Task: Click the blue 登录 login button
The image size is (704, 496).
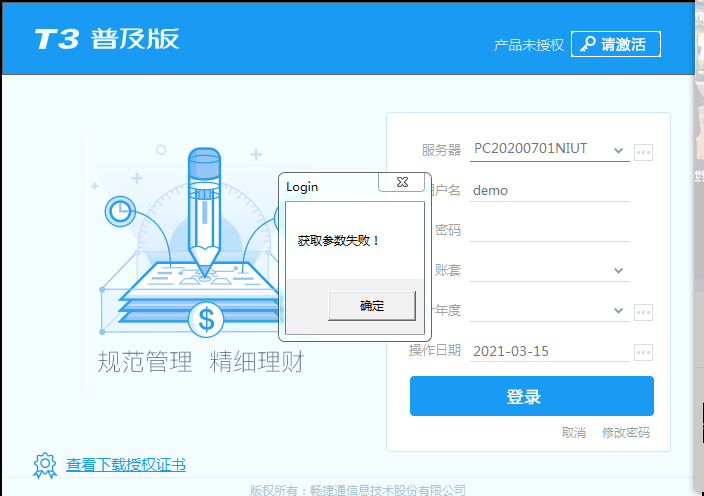Action: click(x=532, y=396)
